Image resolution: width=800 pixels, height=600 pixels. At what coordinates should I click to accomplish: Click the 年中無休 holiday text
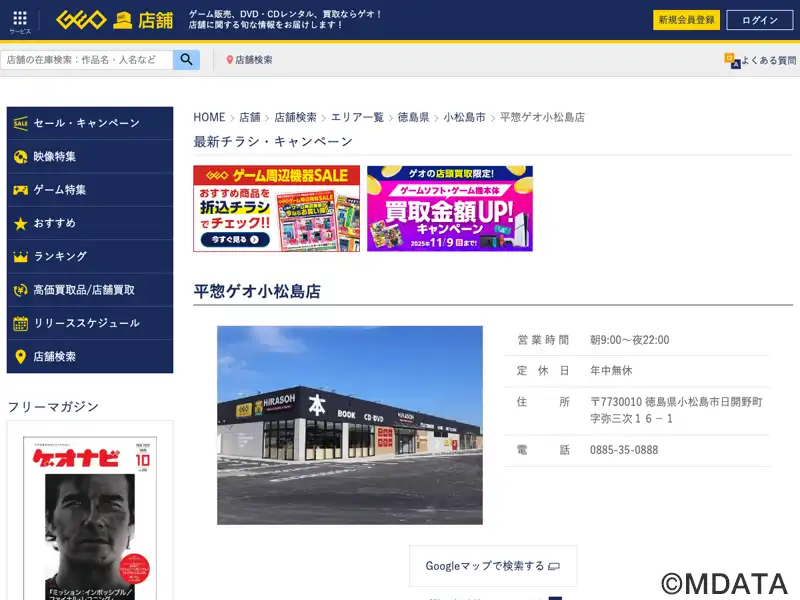(611, 370)
